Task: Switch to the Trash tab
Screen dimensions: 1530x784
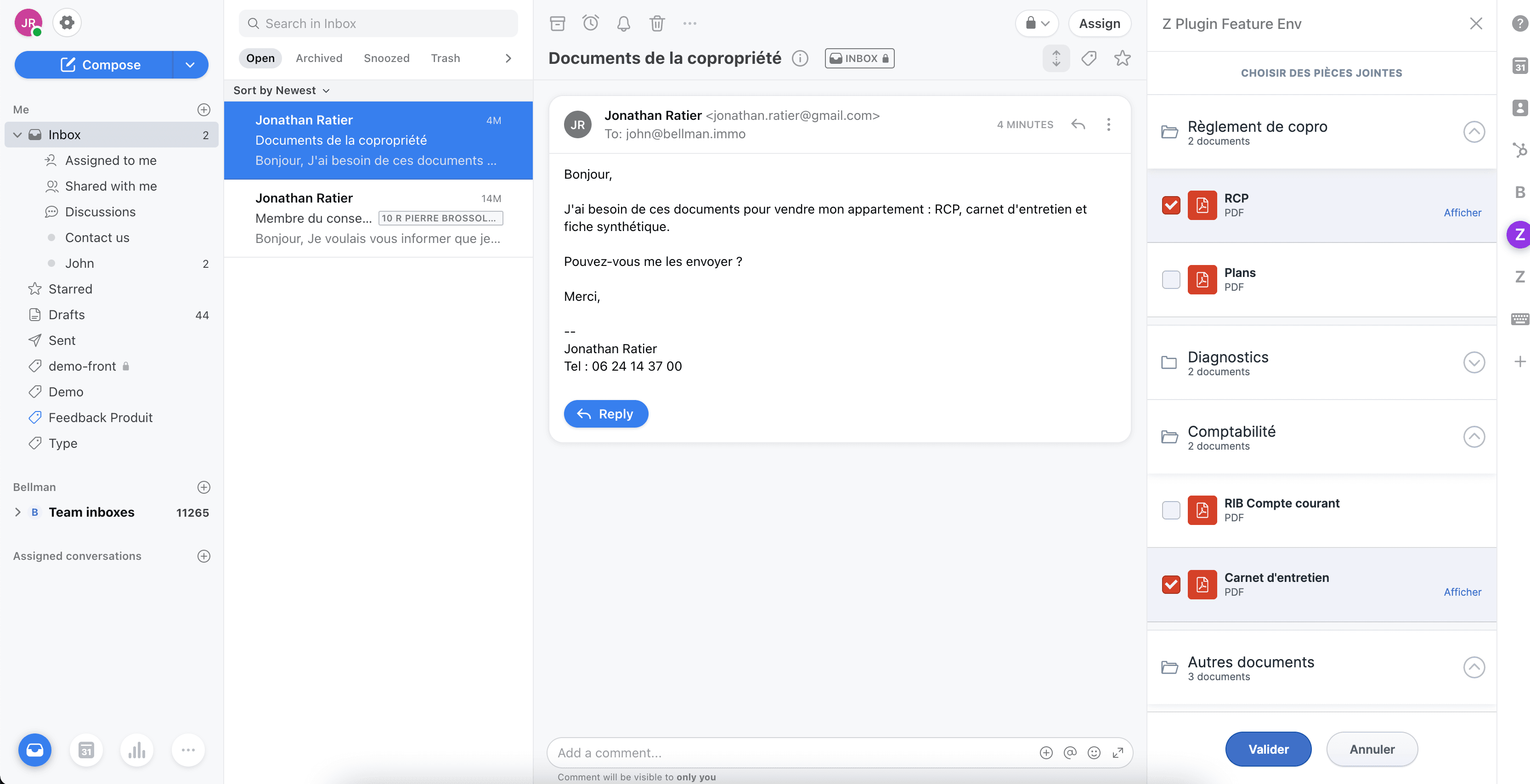Action: (446, 58)
